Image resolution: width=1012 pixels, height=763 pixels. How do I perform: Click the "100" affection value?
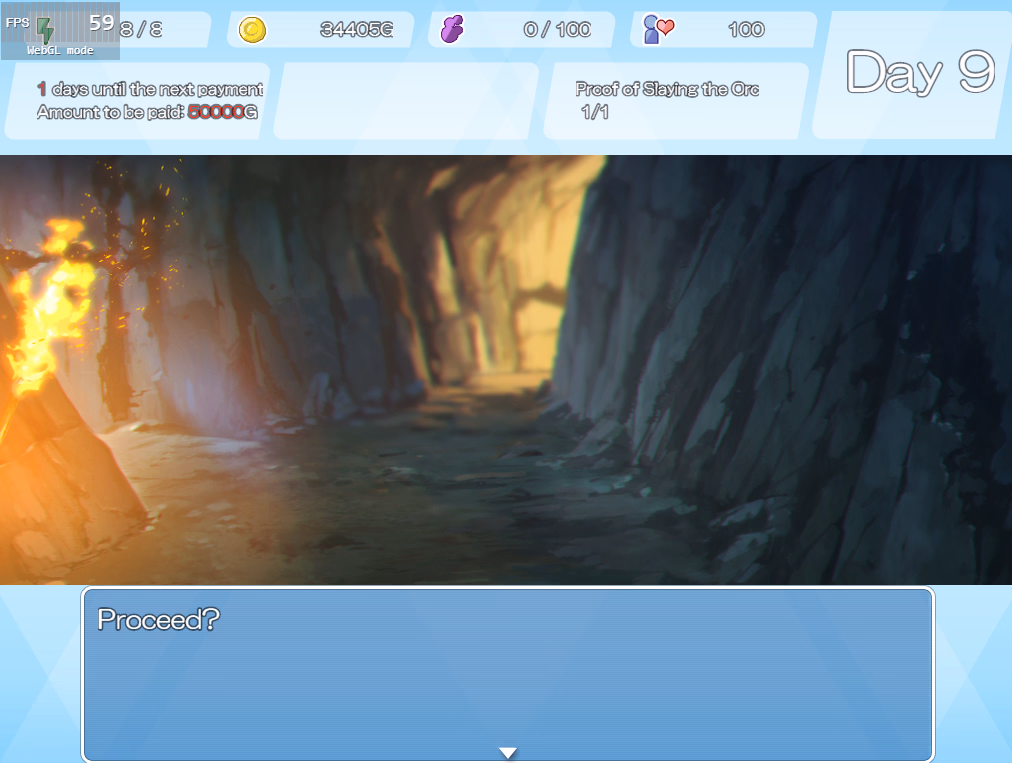746,30
